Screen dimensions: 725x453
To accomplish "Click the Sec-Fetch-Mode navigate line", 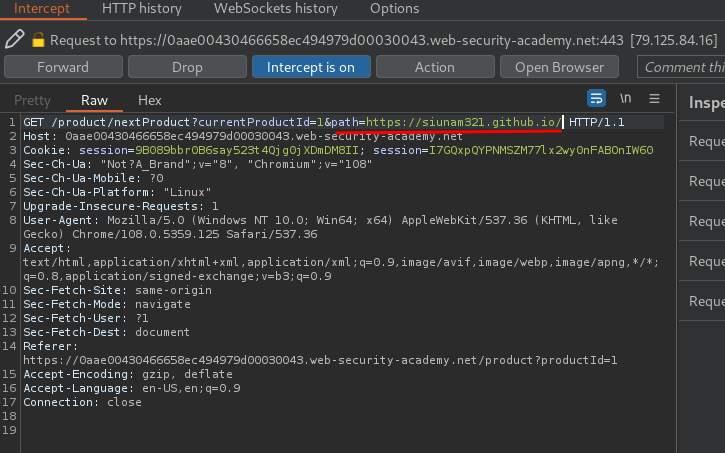I will (x=107, y=304).
